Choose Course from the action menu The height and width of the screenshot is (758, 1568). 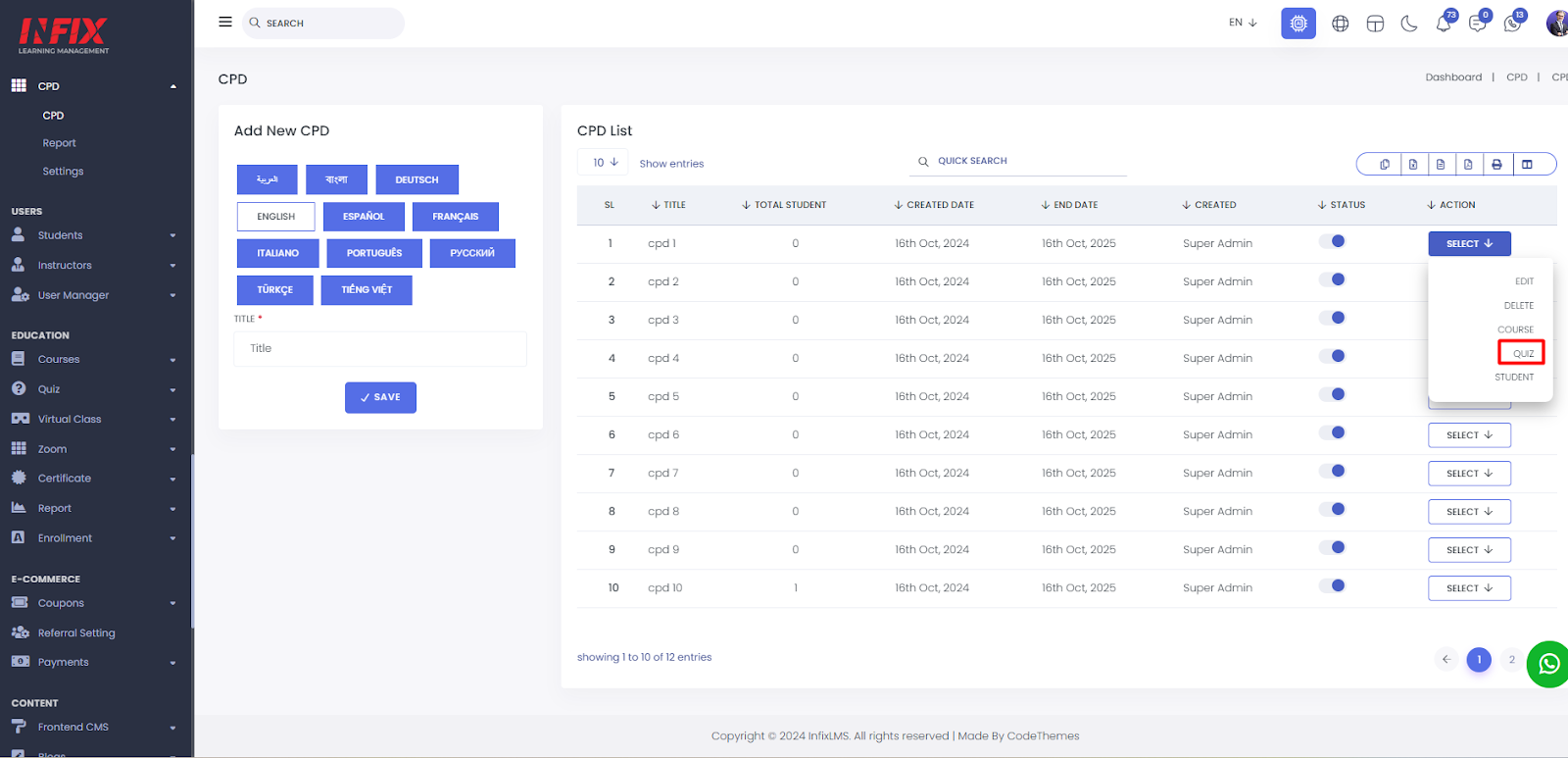(x=1515, y=329)
